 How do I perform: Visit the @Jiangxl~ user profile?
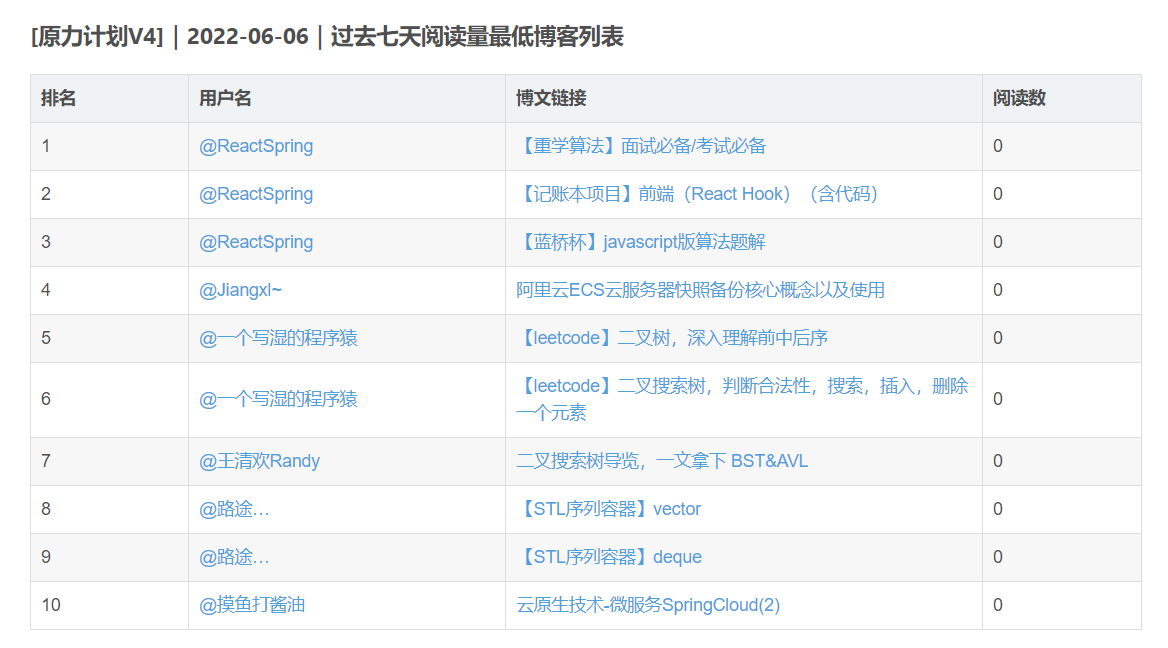241,290
